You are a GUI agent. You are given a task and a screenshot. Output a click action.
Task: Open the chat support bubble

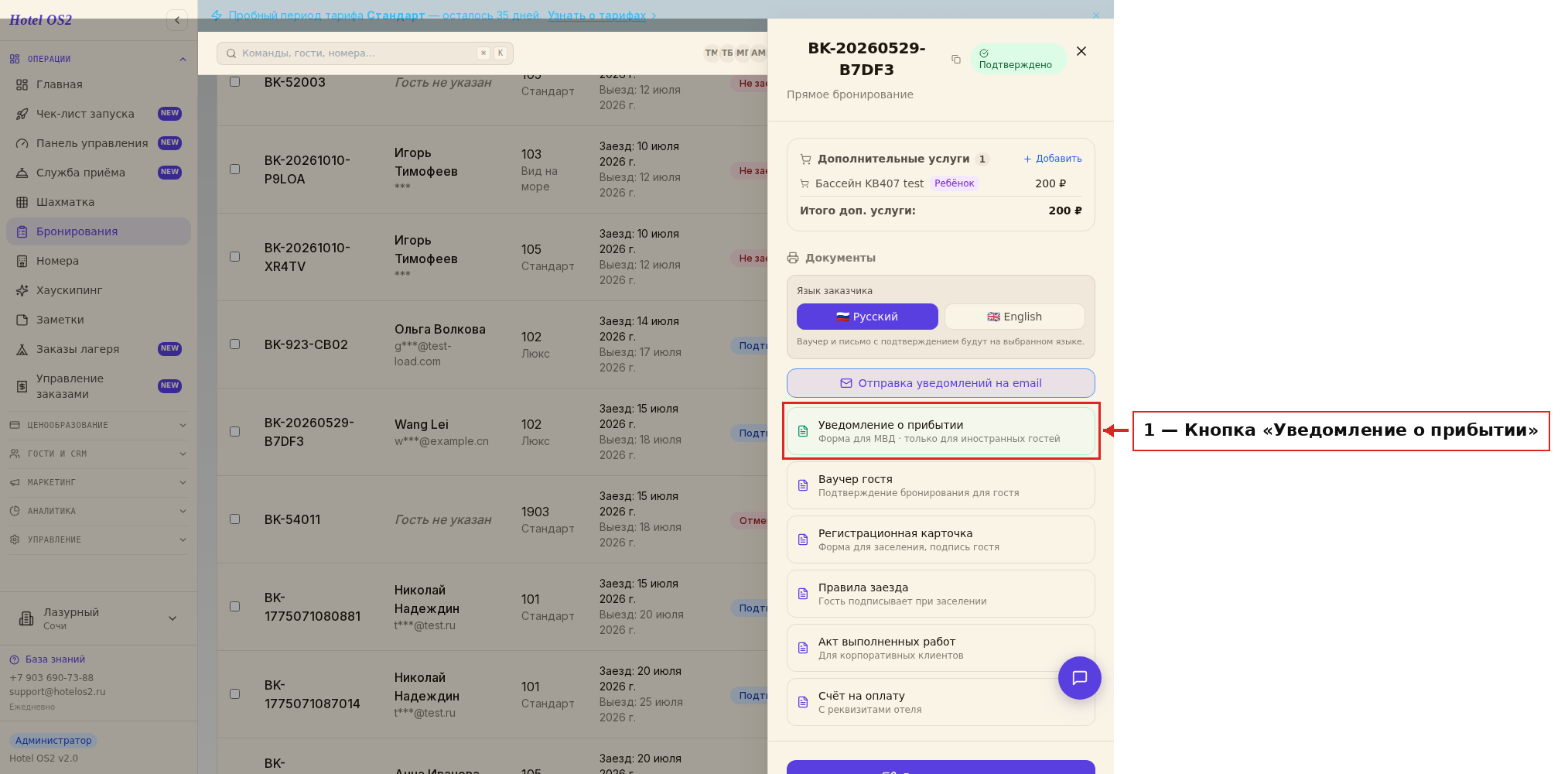tap(1079, 678)
